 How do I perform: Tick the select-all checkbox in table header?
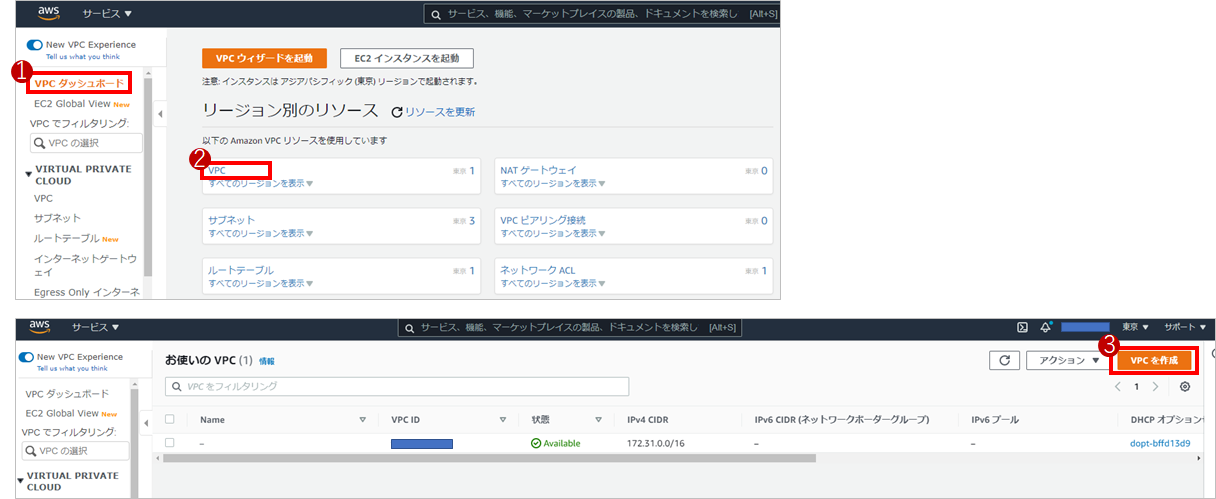170,420
